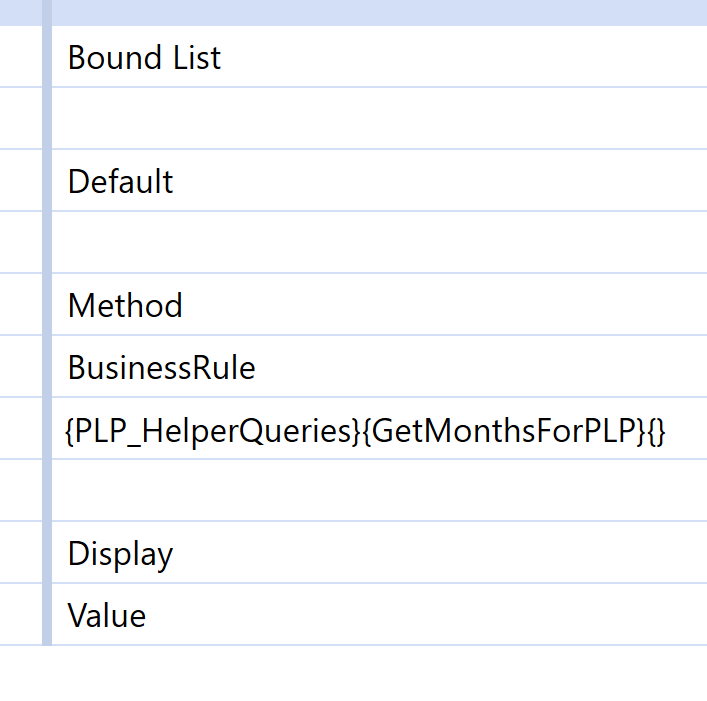Viewport: 707px width, 701px height.
Task: Click left-column cell beside the PLP_HelperQueries entry
Action: tap(20, 430)
